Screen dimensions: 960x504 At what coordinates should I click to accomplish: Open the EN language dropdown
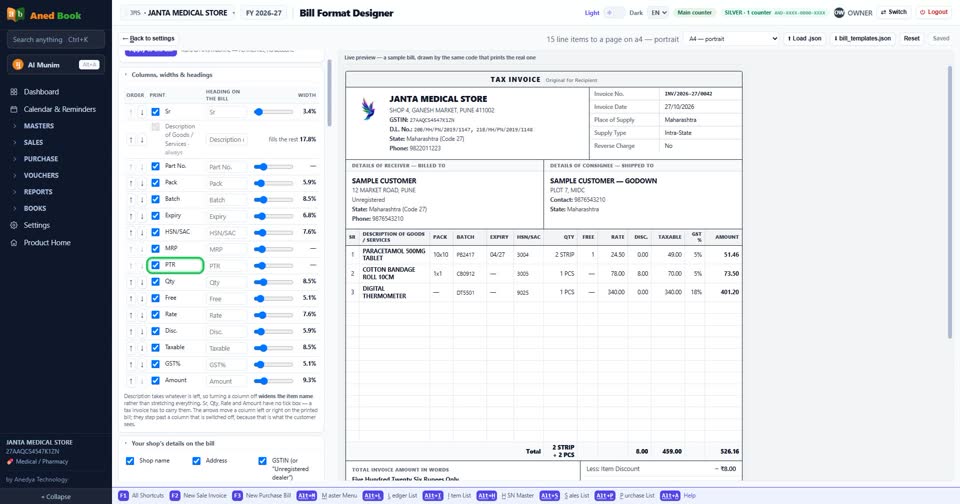click(658, 12)
